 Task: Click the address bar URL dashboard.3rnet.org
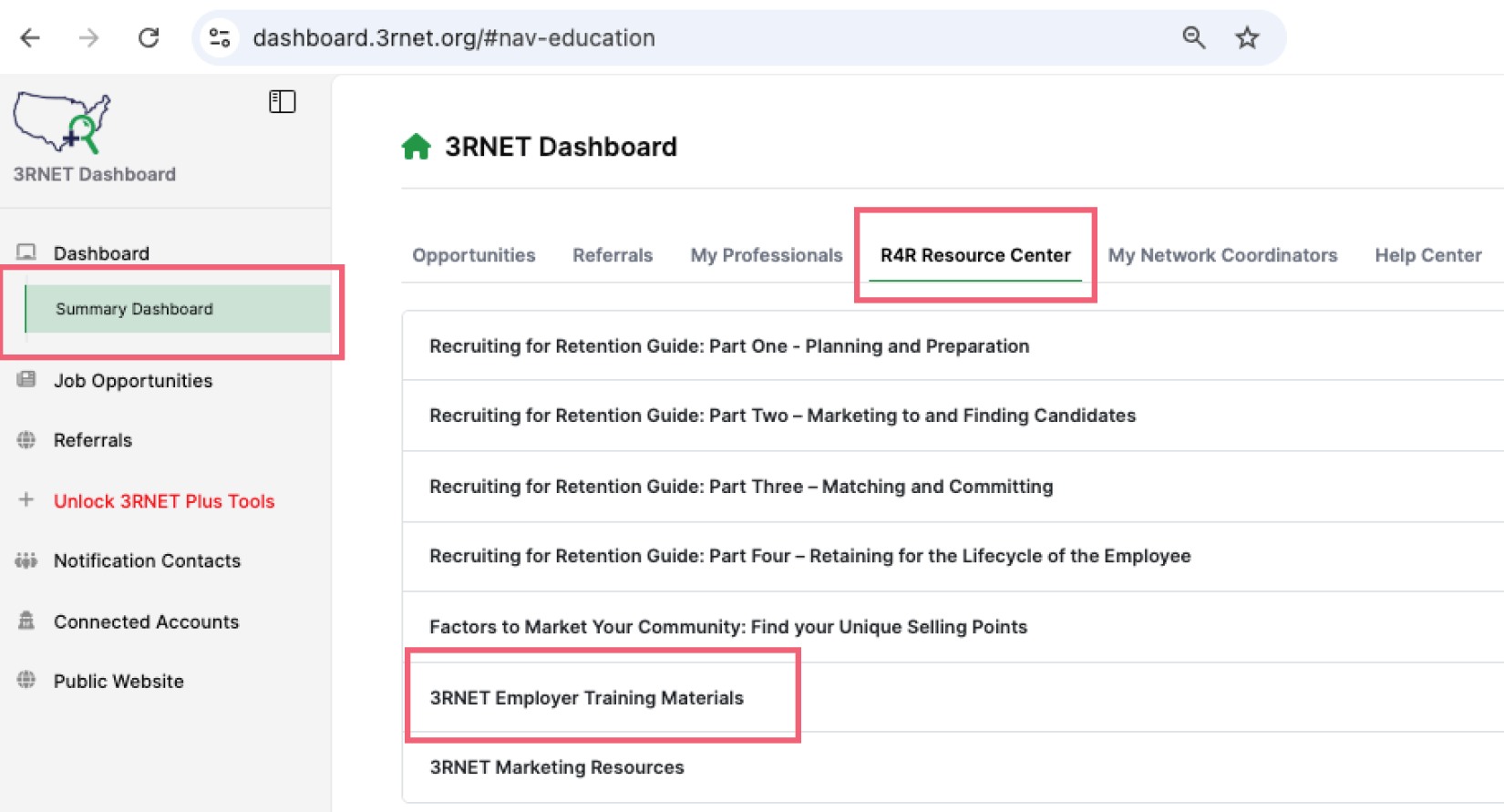tap(454, 37)
